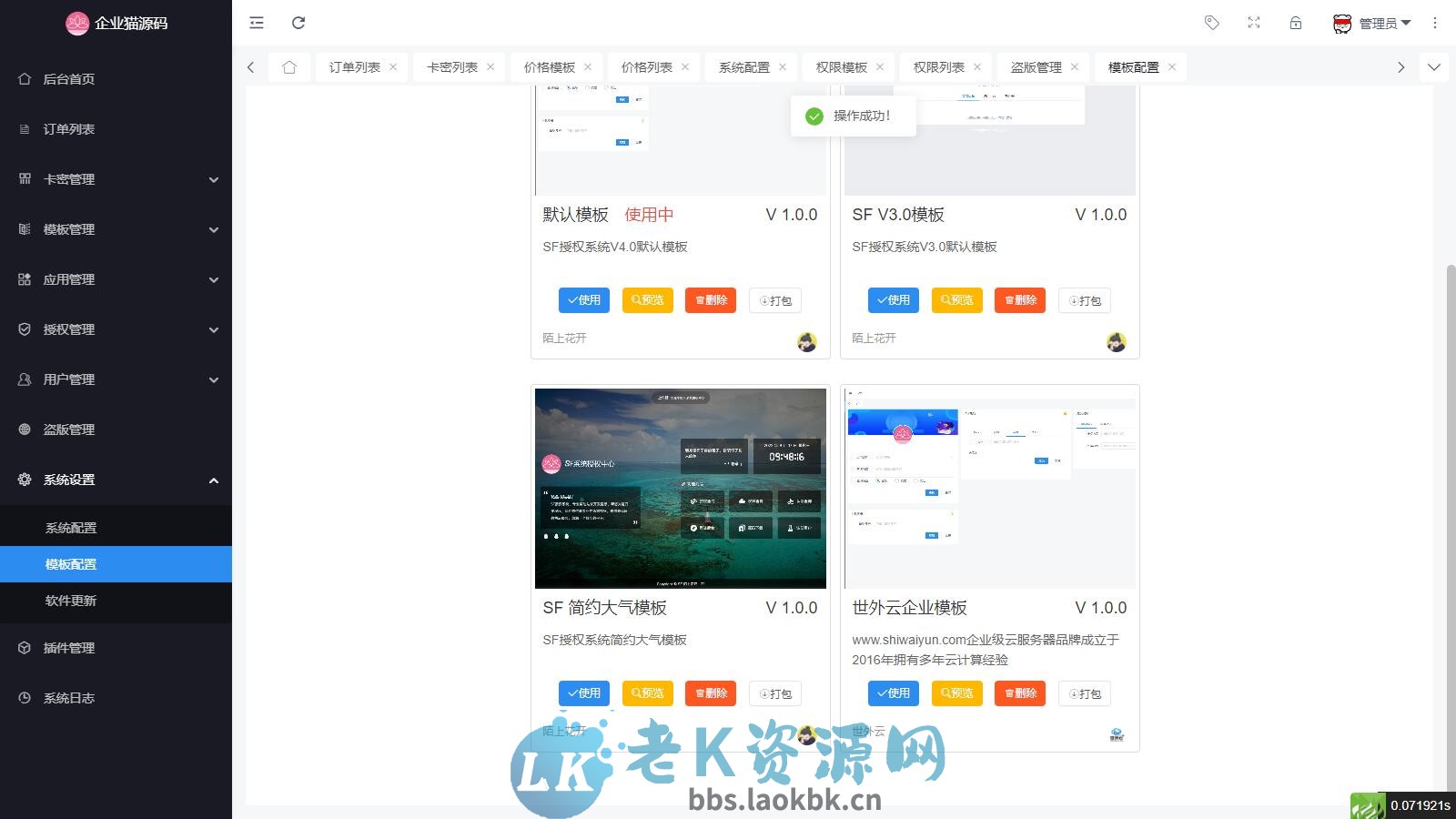Collapse the sidebar with the hamburger icon
The height and width of the screenshot is (819, 1456).
pyautogui.click(x=256, y=23)
